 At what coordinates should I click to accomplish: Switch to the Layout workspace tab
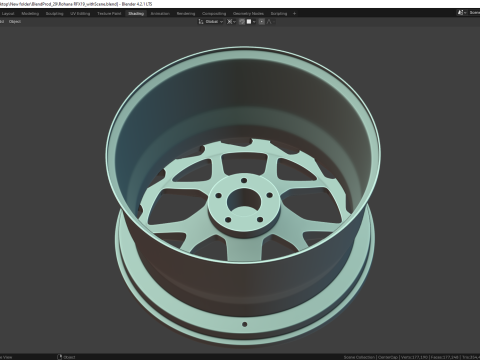click(8, 14)
